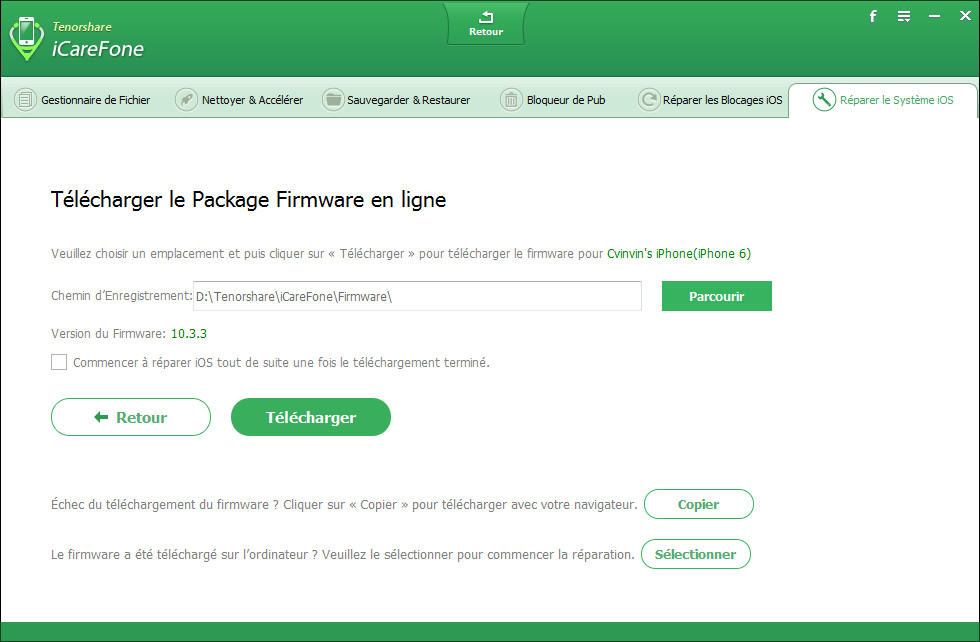Click the Retour button at top center
The width and height of the screenshot is (980, 642).
tap(486, 24)
